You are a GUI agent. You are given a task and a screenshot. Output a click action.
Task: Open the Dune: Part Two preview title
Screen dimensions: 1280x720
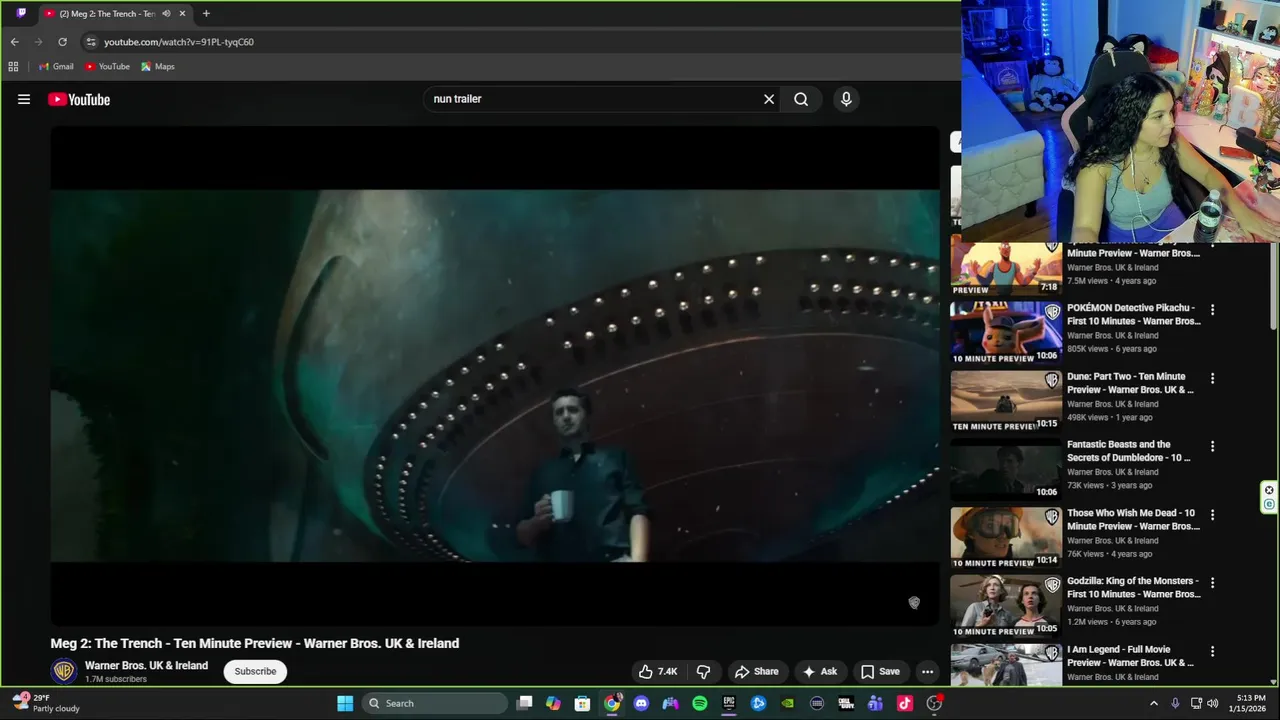pyautogui.click(x=1130, y=383)
